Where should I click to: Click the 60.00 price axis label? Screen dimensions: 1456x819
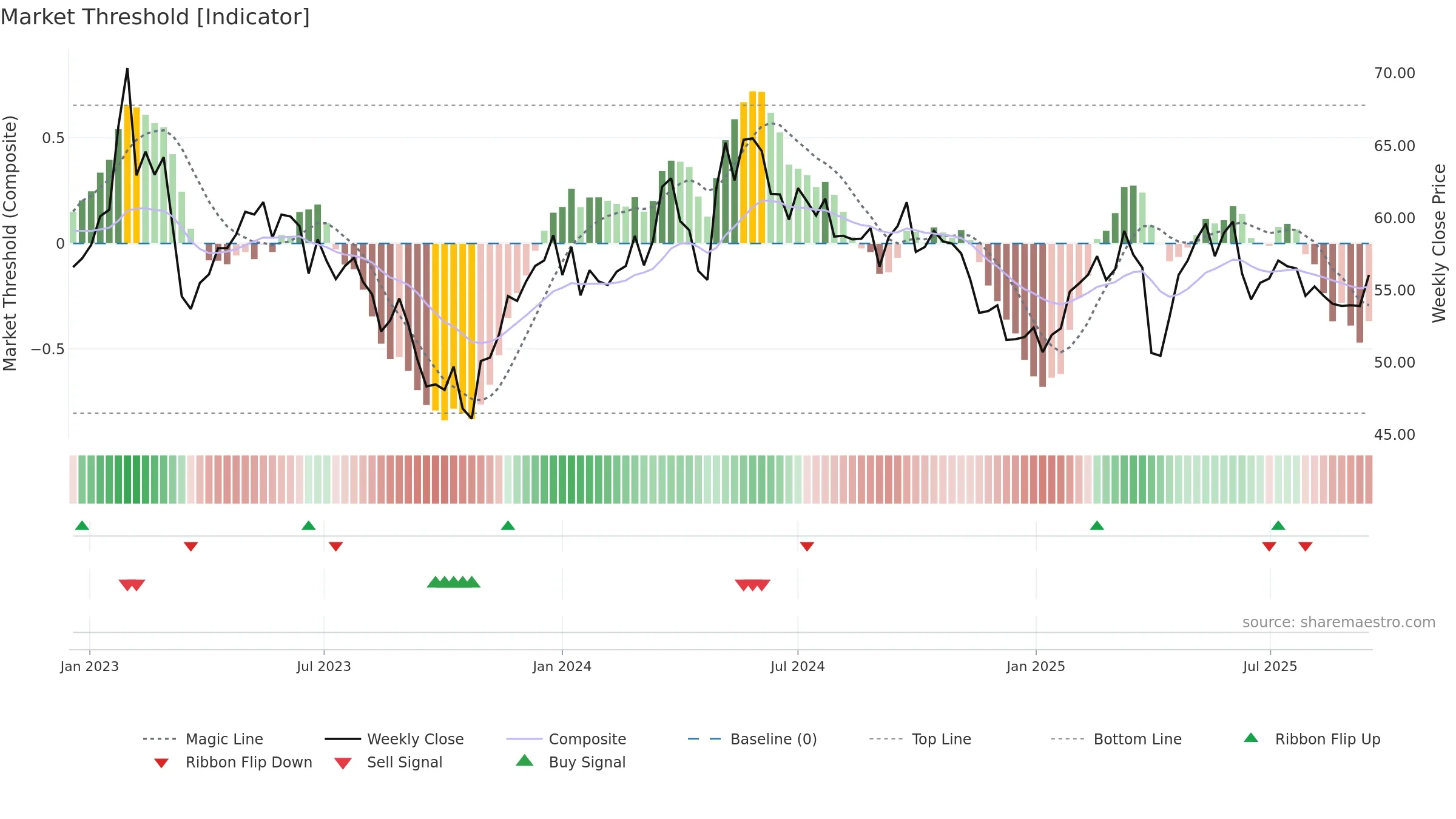pos(1395,218)
